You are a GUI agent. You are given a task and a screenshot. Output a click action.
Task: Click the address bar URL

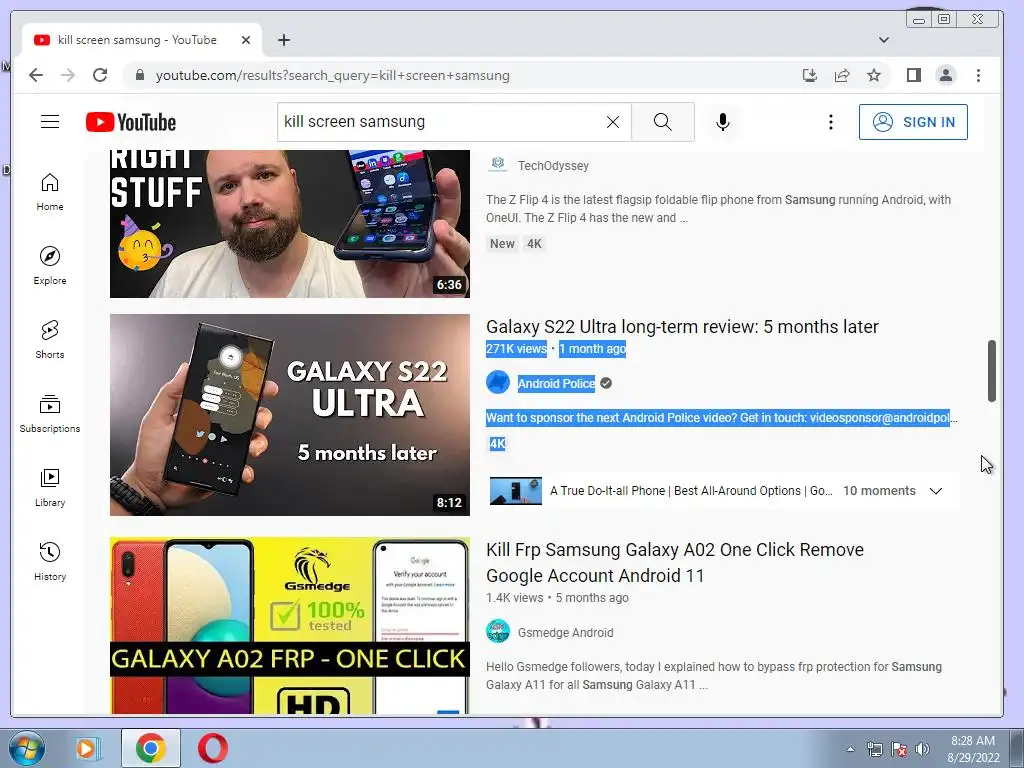click(332, 75)
